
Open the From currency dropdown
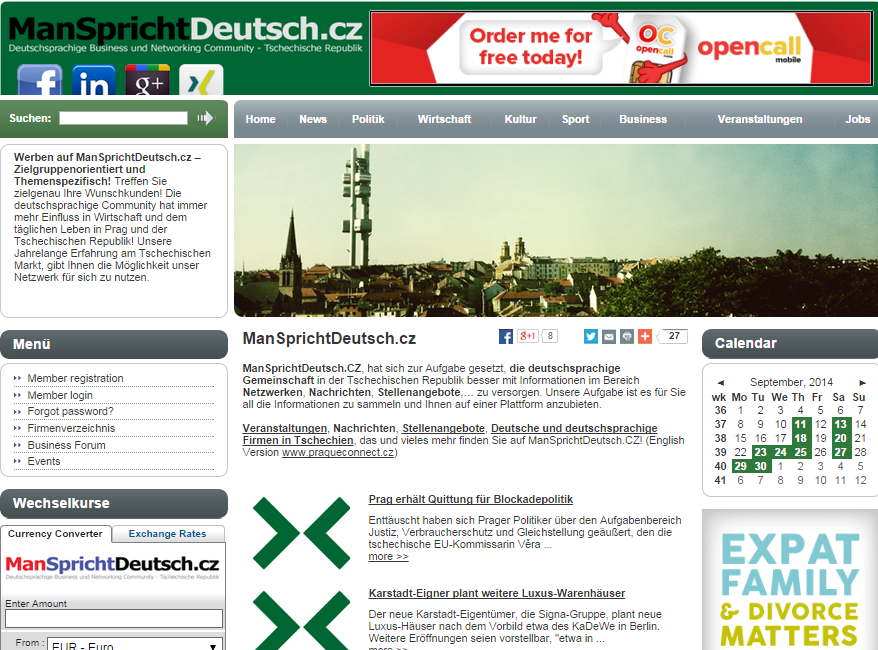coord(135,645)
